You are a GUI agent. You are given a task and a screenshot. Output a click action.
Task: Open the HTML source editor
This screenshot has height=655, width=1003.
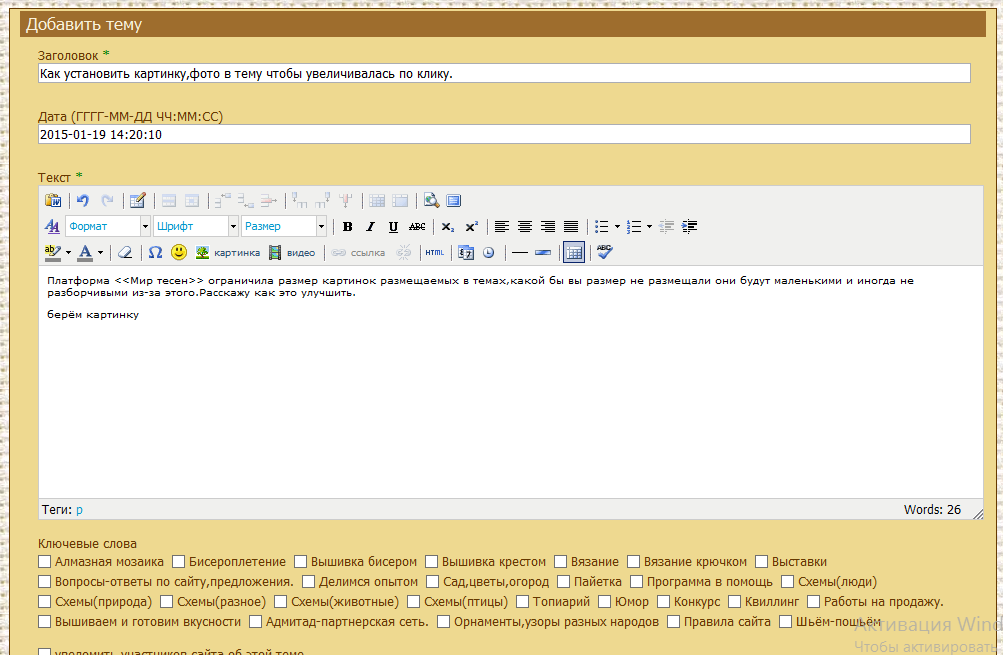pos(434,252)
